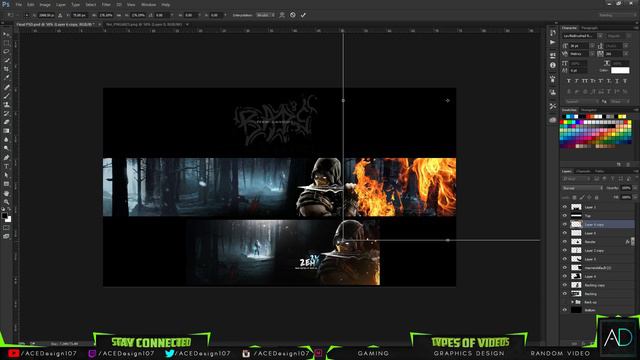
Task: Open the File menu
Action: pyautogui.click(x=18, y=4)
